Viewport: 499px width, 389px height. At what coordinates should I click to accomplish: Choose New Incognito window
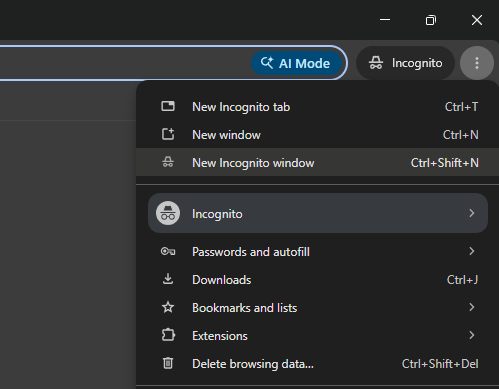[x=317, y=162]
